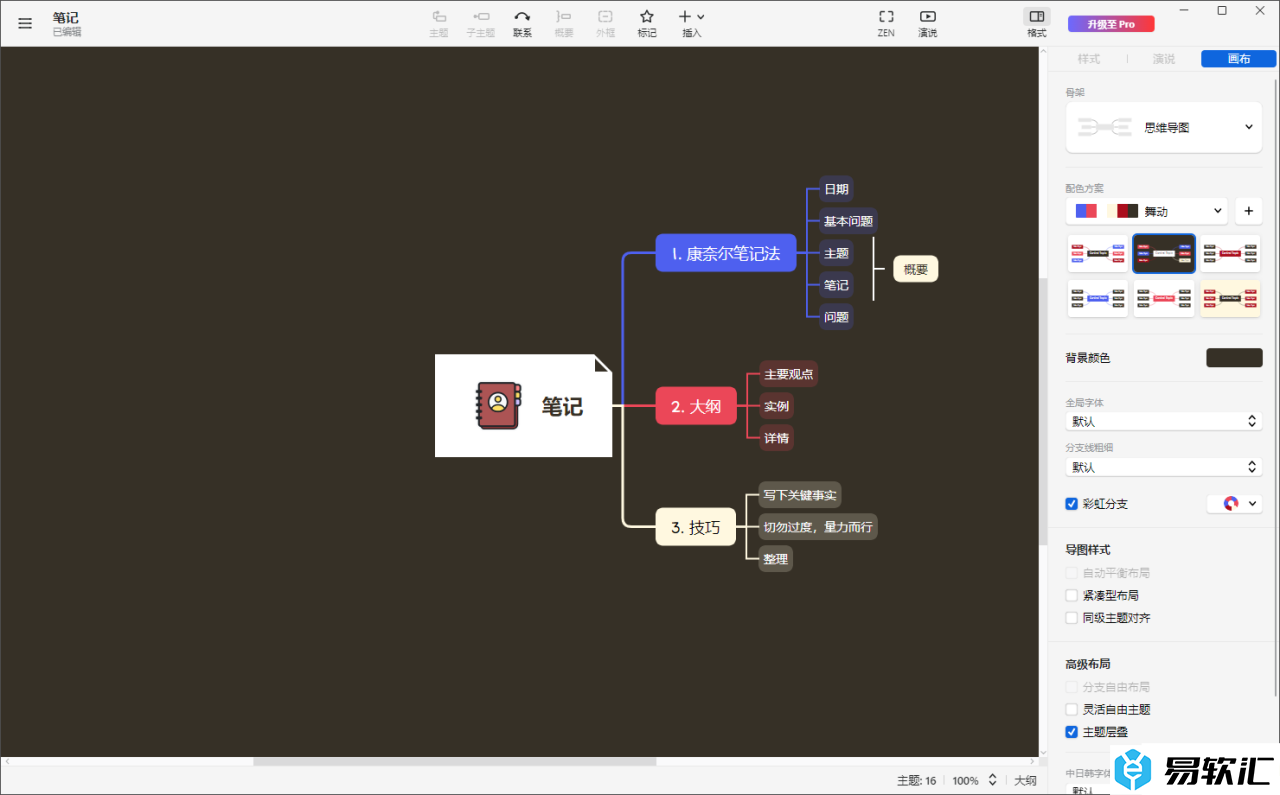
Task: Enable the 灵活自由主题 checkbox
Action: [x=1072, y=709]
